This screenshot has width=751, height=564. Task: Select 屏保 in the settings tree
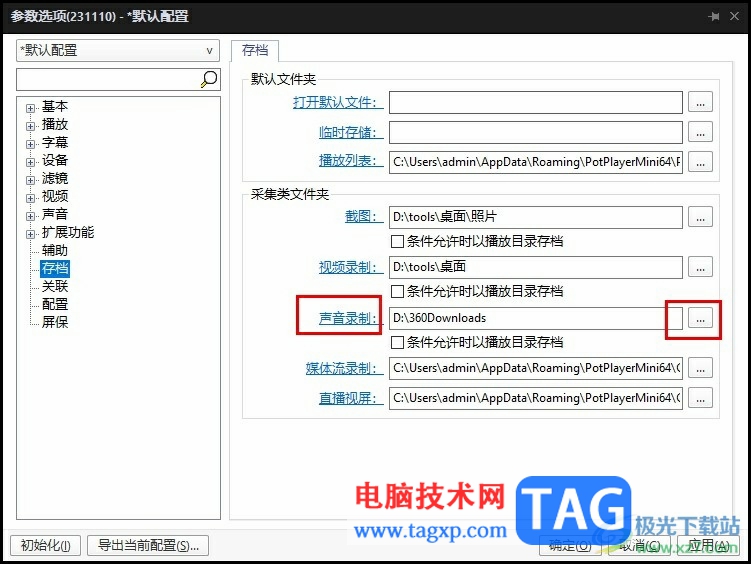coord(55,322)
